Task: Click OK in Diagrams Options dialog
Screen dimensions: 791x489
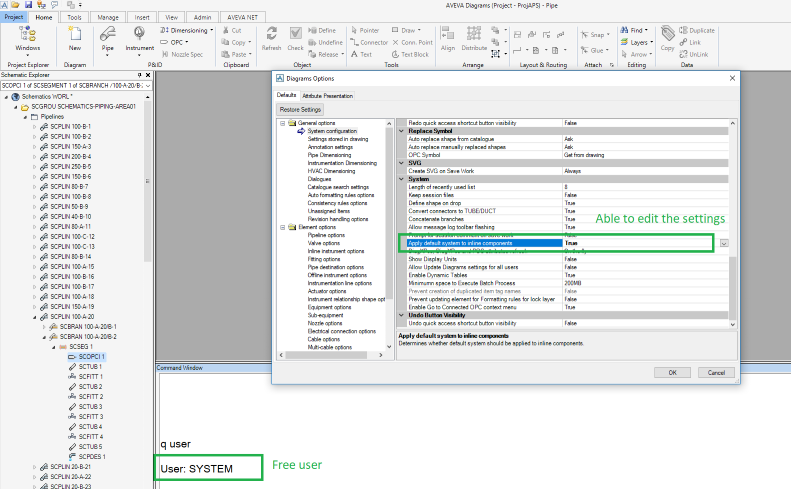Action: [672, 372]
